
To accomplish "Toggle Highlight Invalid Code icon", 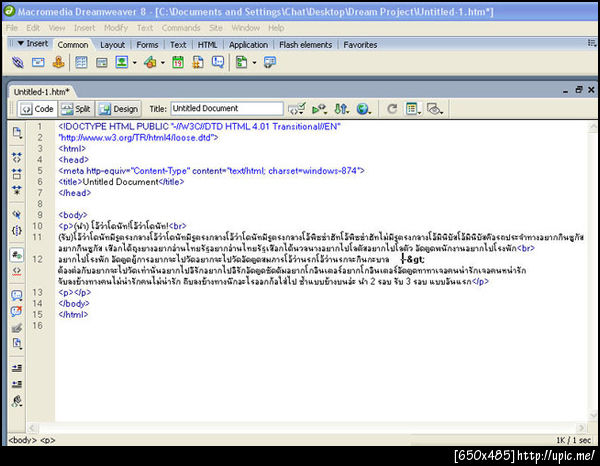I will point(17,271).
